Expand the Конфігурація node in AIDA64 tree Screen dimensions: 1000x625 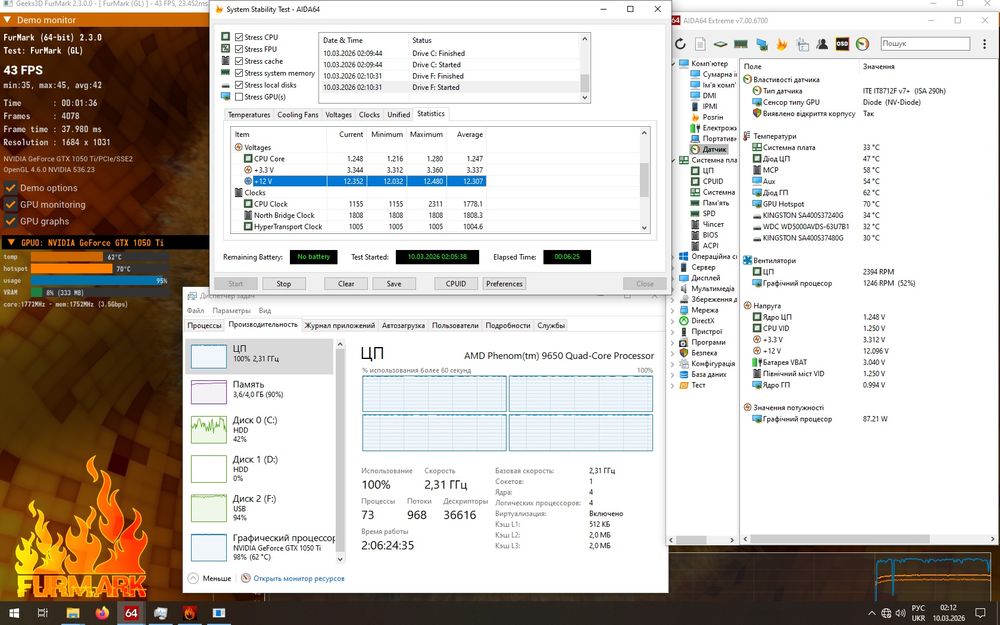pos(673,364)
